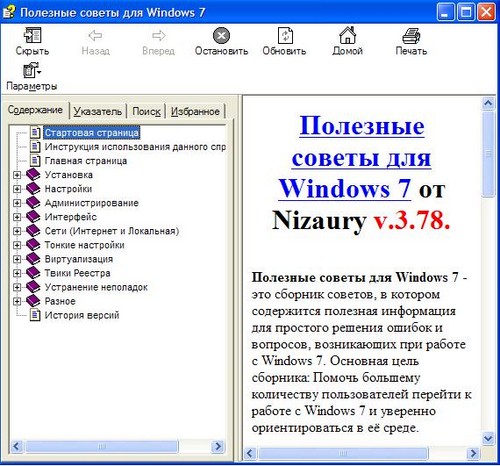
Task: Select История версий in the tree
Action: [82, 315]
